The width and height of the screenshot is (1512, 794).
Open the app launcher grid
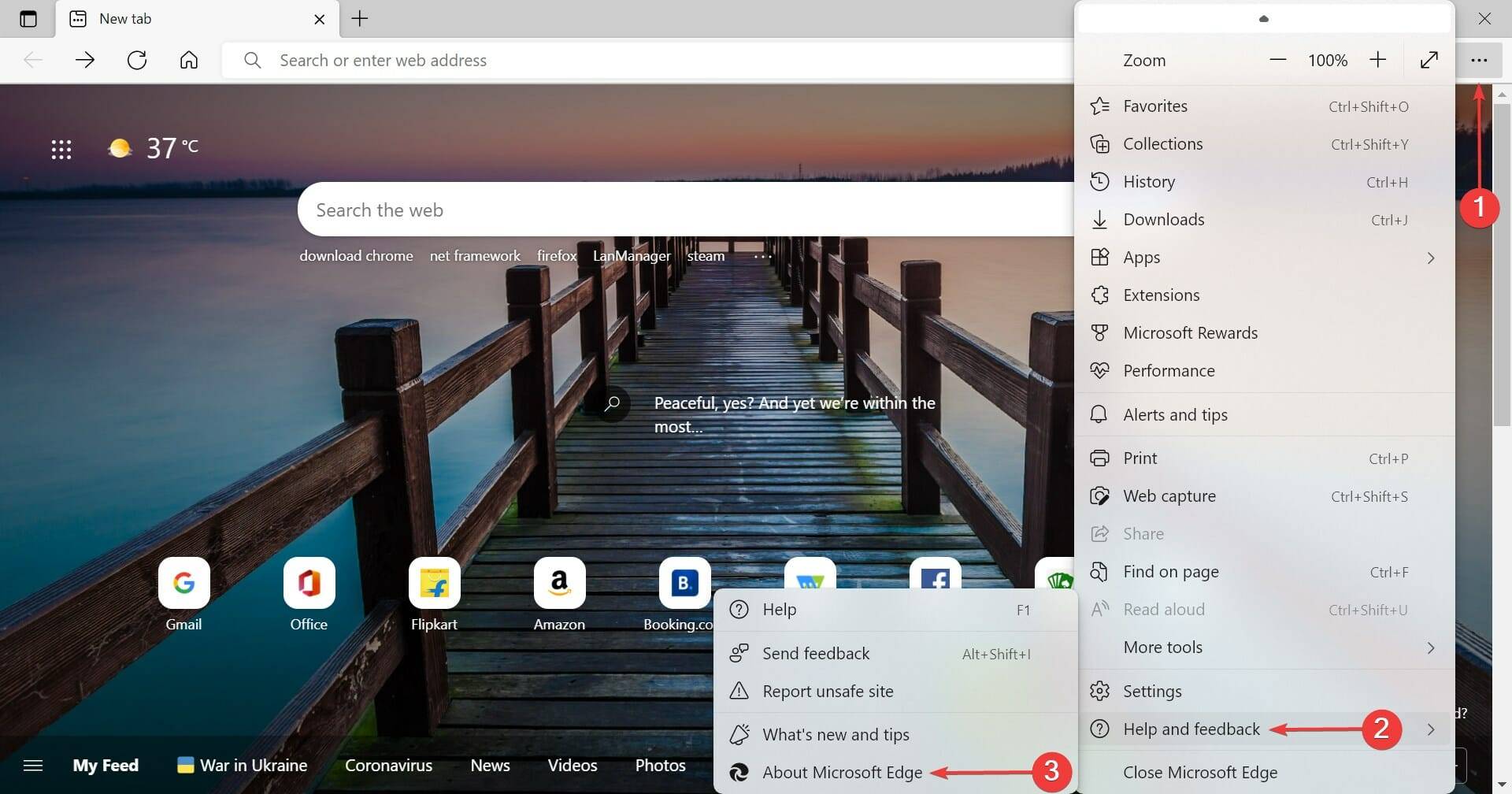click(62, 148)
